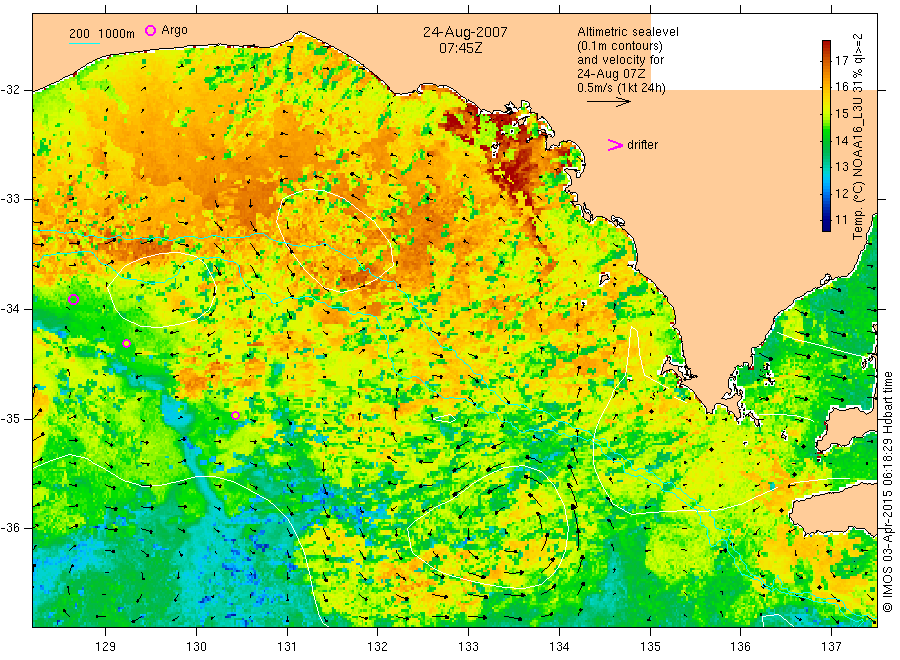This screenshot has height=660, width=900.
Task: Click the temperature color bar
Action: click(827, 135)
